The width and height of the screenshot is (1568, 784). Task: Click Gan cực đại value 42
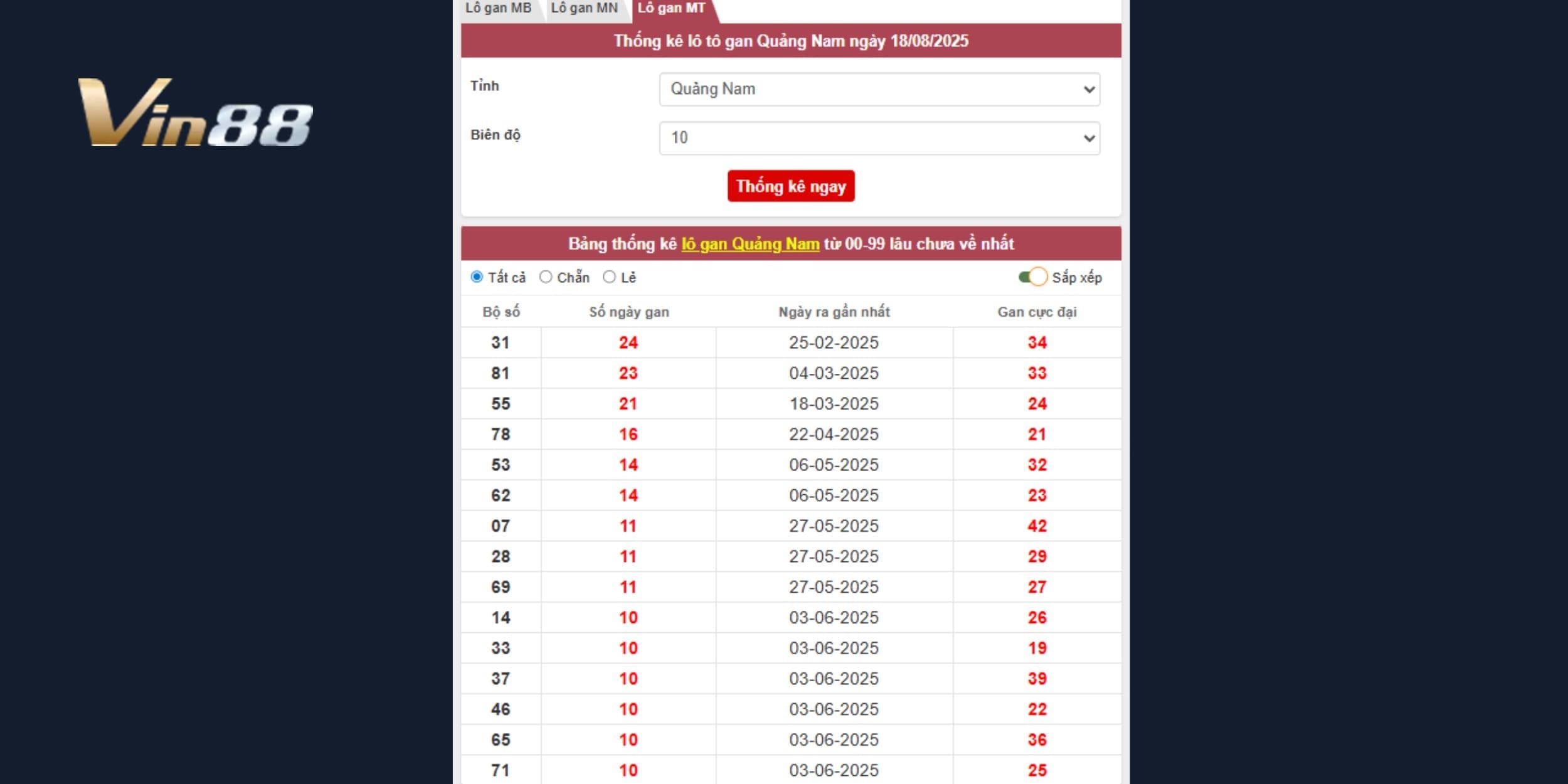point(1037,526)
